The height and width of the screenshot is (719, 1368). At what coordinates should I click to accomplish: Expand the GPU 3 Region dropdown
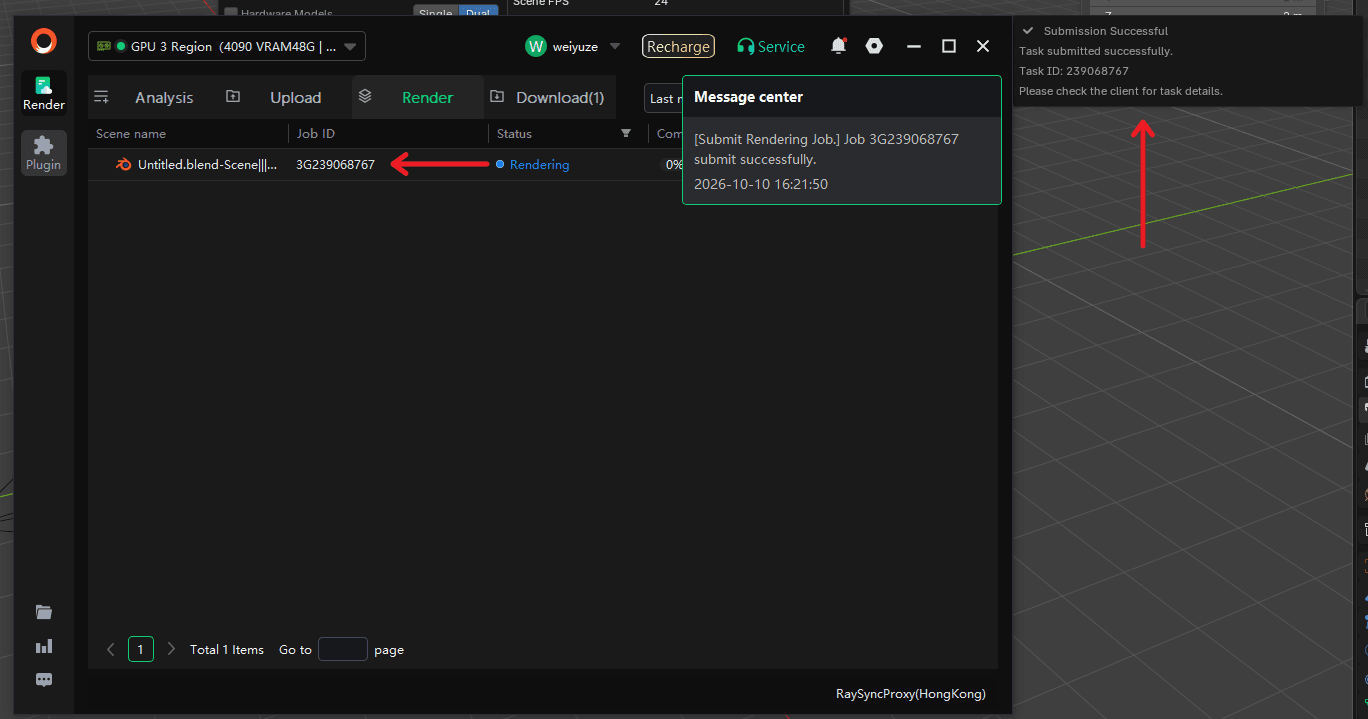point(227,46)
